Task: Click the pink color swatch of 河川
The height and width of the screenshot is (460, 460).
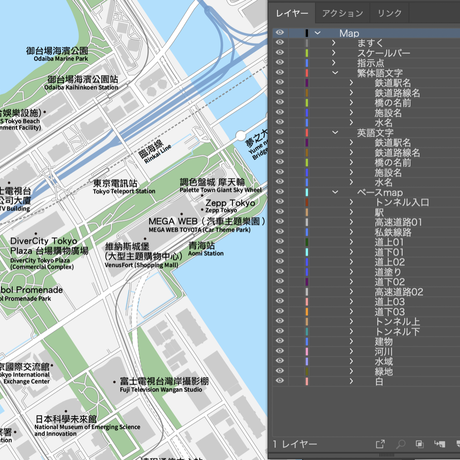Action: click(307, 351)
